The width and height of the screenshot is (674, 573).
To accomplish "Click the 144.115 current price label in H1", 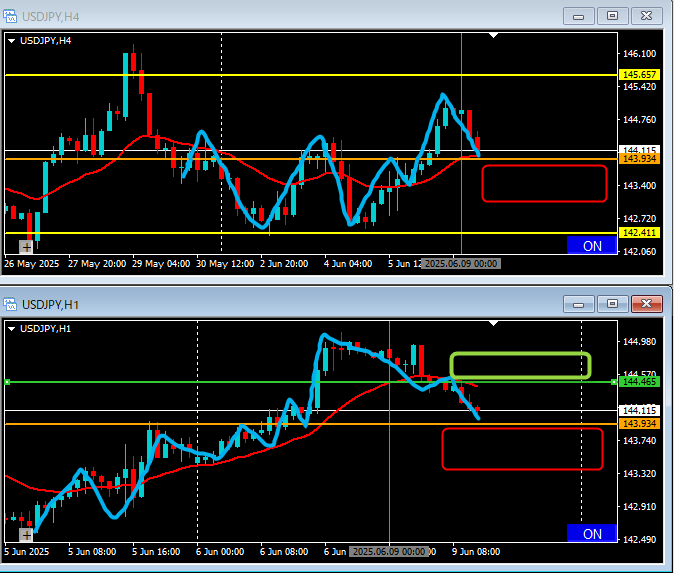I will pyautogui.click(x=639, y=410).
